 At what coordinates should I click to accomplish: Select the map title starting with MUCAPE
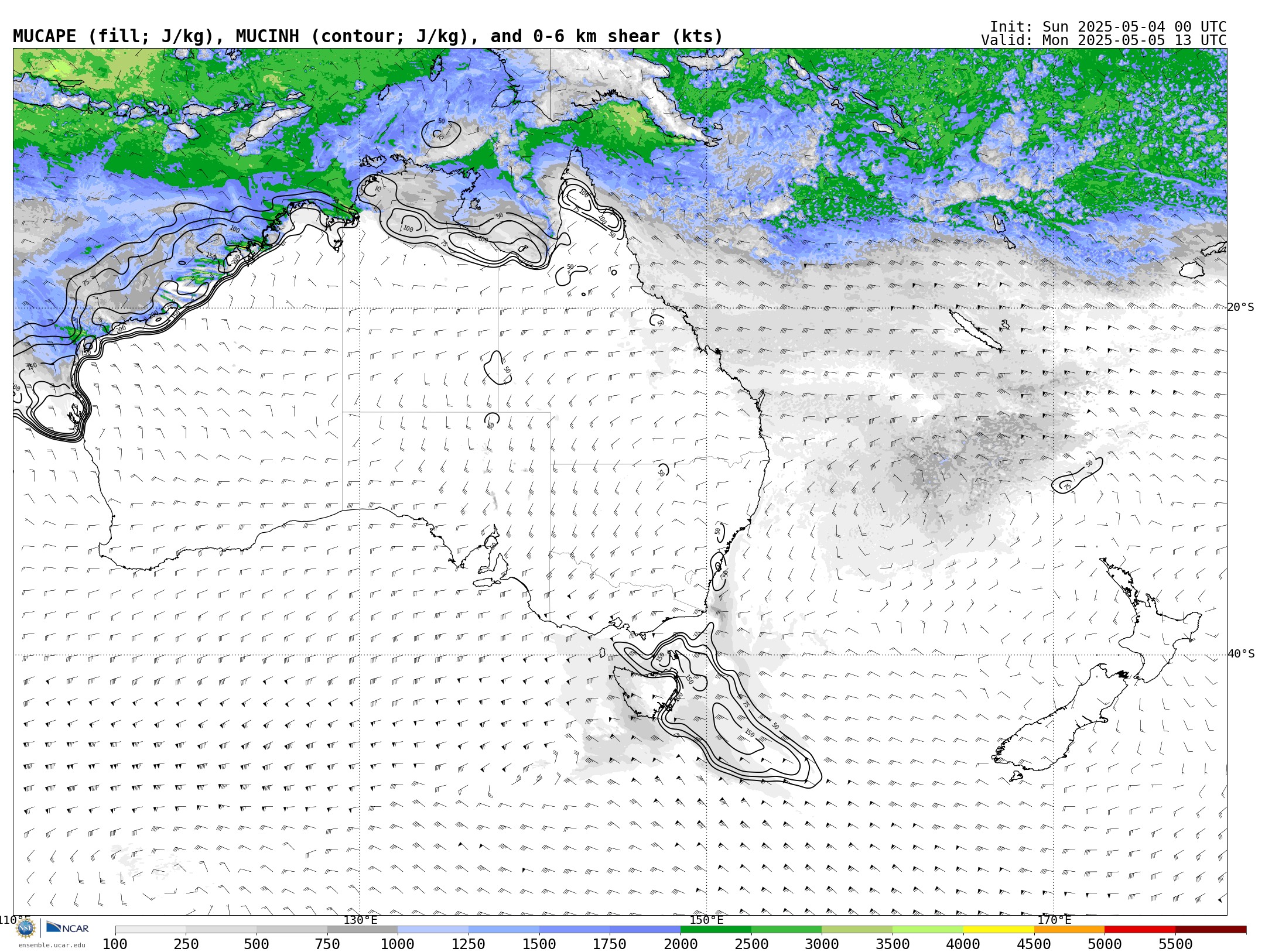pyautogui.click(x=368, y=36)
